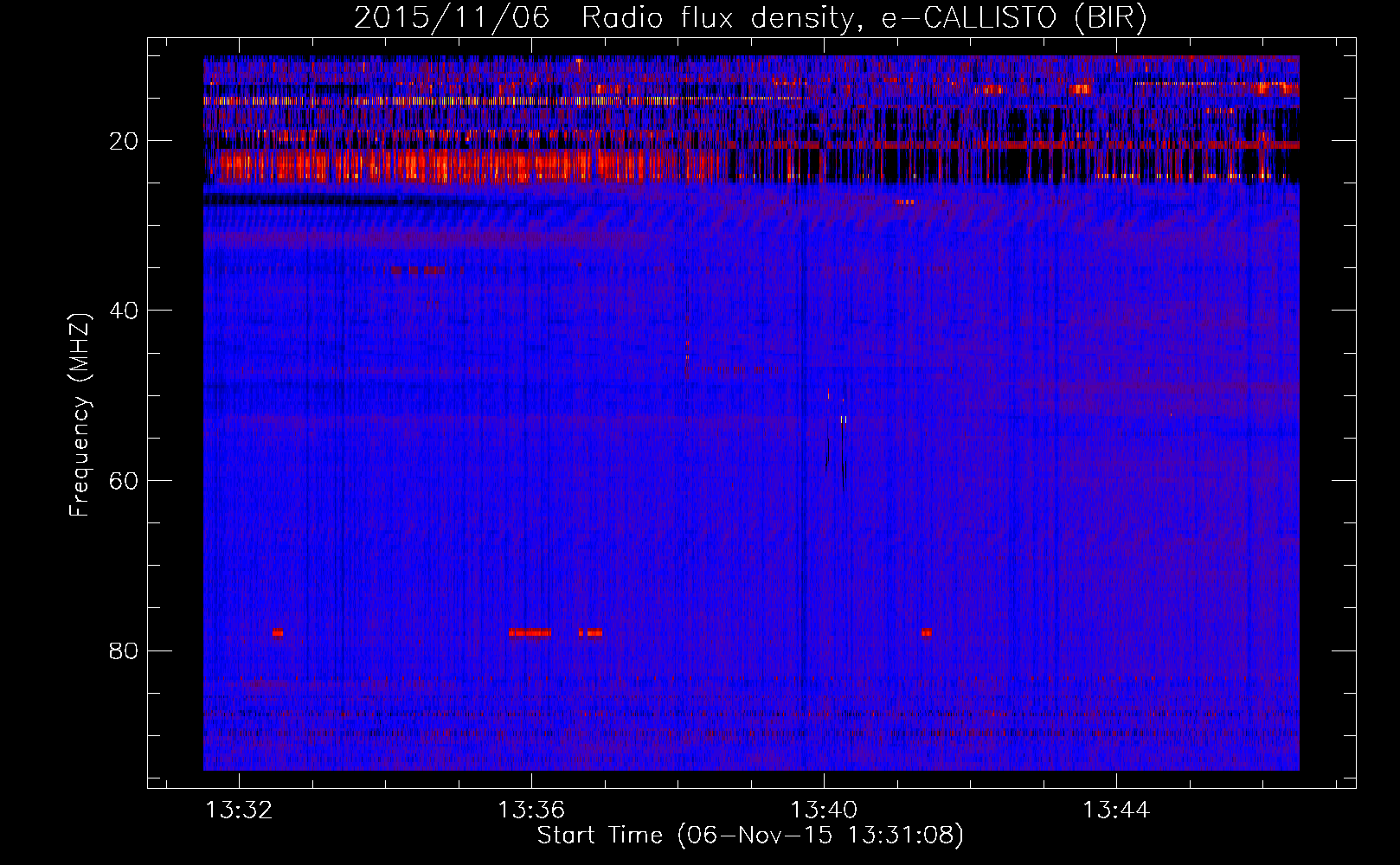Click the 13:36 time tick label
Screen dimensions: 1400x865
tap(531, 810)
